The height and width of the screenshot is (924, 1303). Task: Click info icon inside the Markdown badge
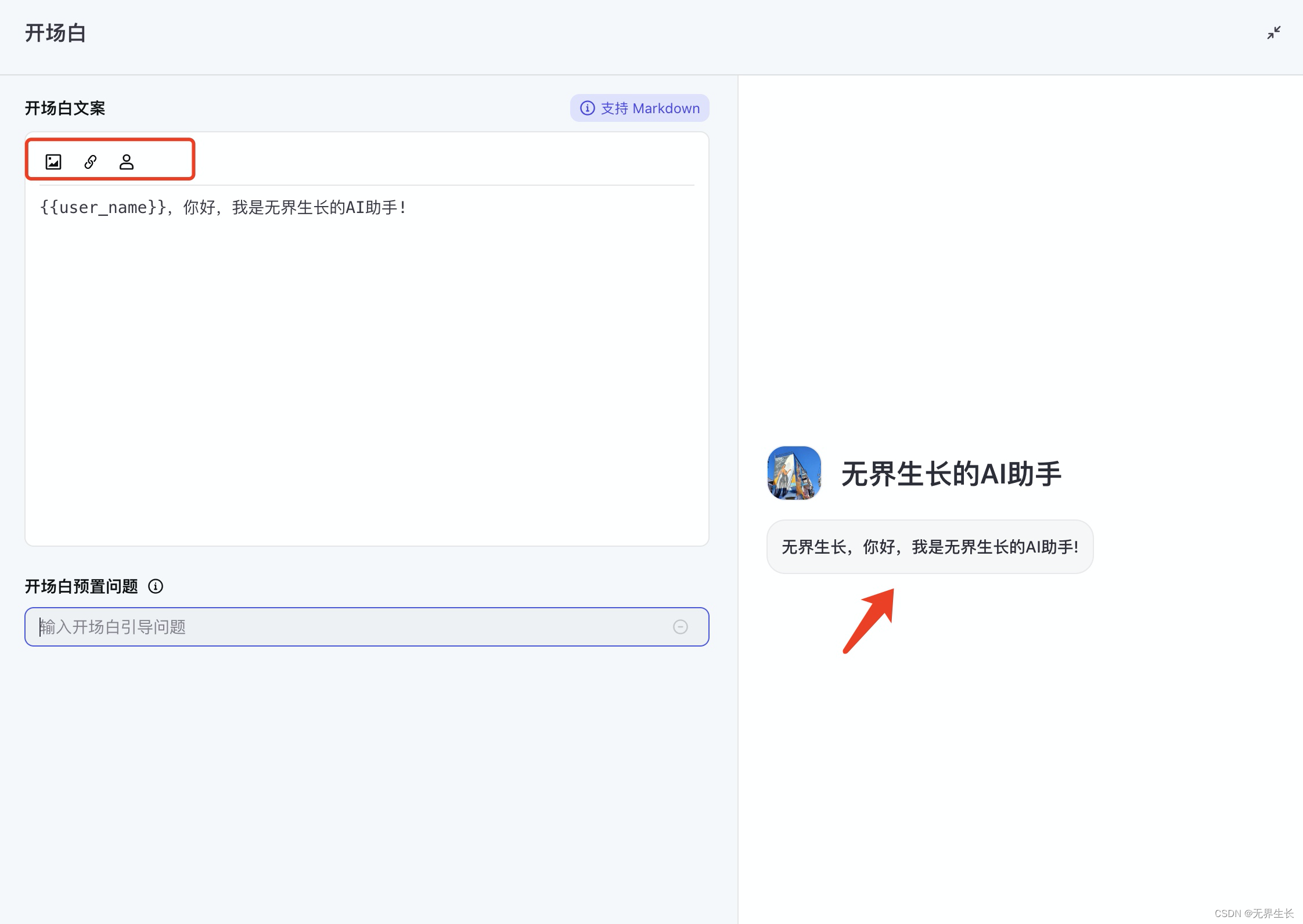coord(588,109)
